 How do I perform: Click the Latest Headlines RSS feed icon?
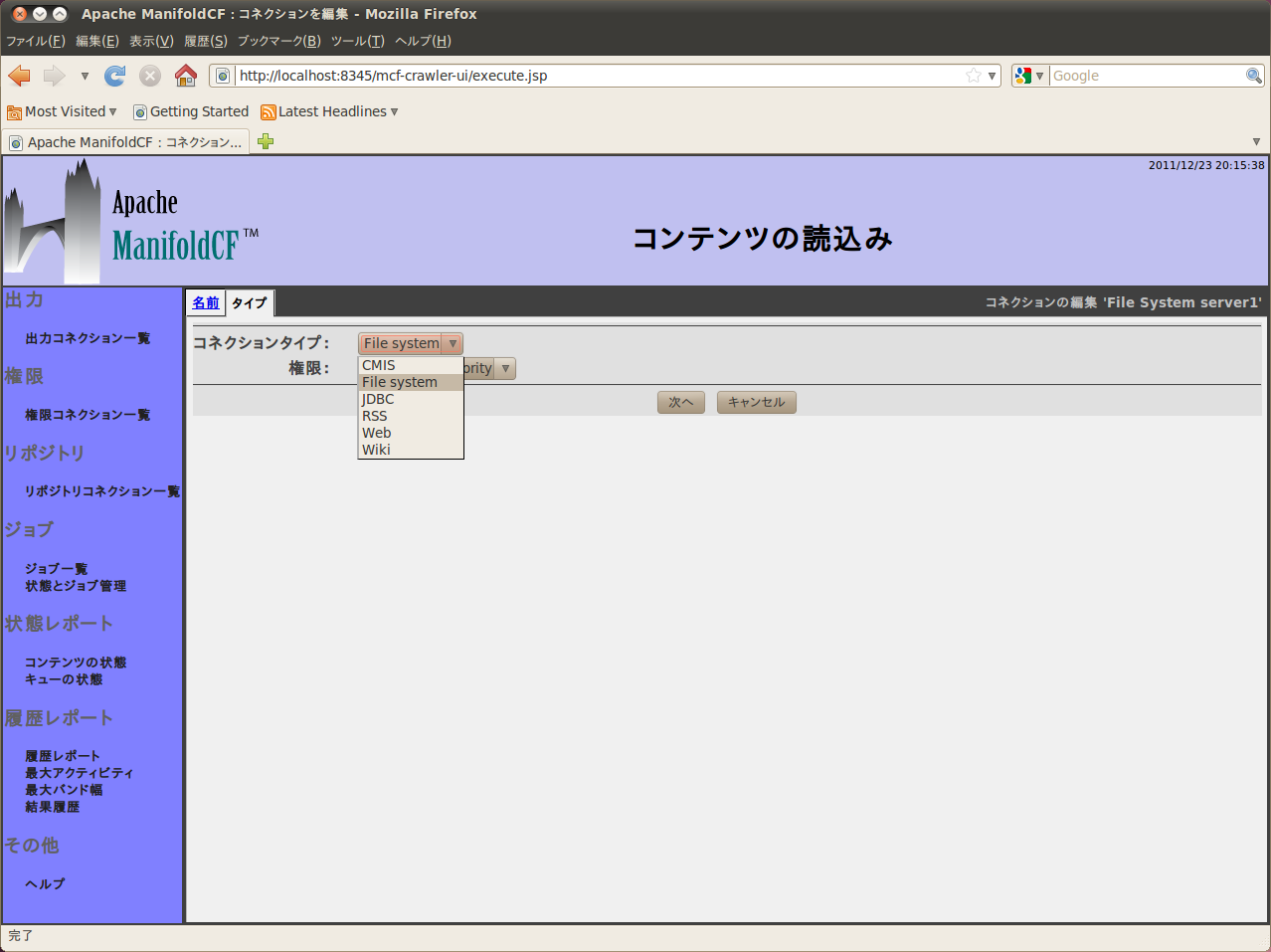[268, 112]
